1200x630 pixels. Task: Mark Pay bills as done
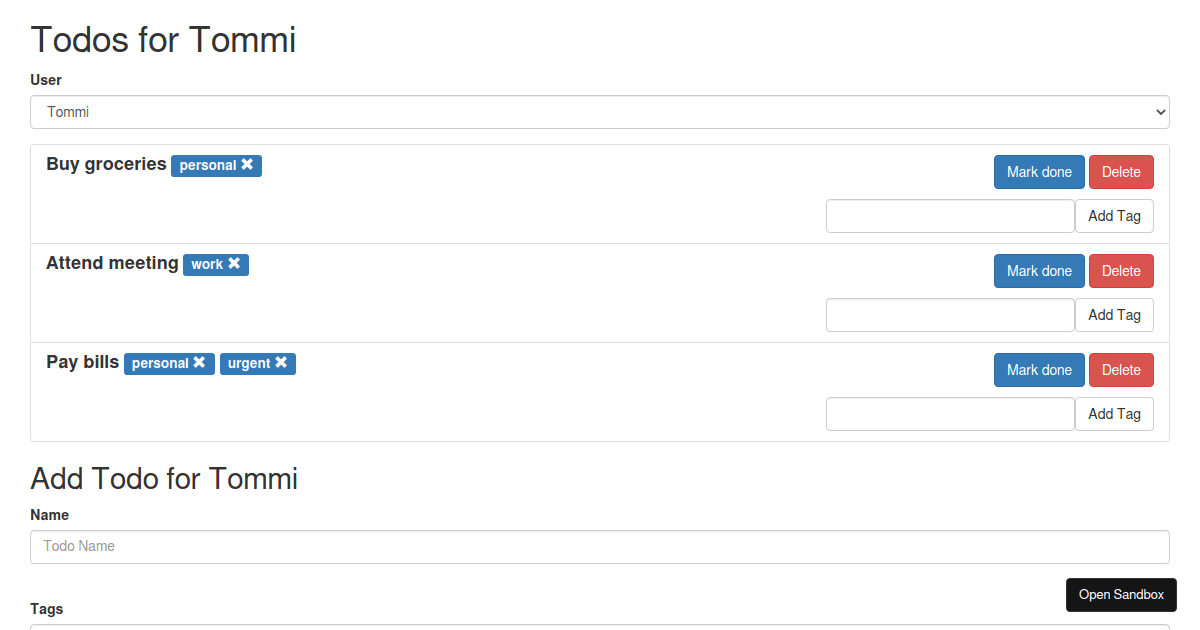[1039, 370]
